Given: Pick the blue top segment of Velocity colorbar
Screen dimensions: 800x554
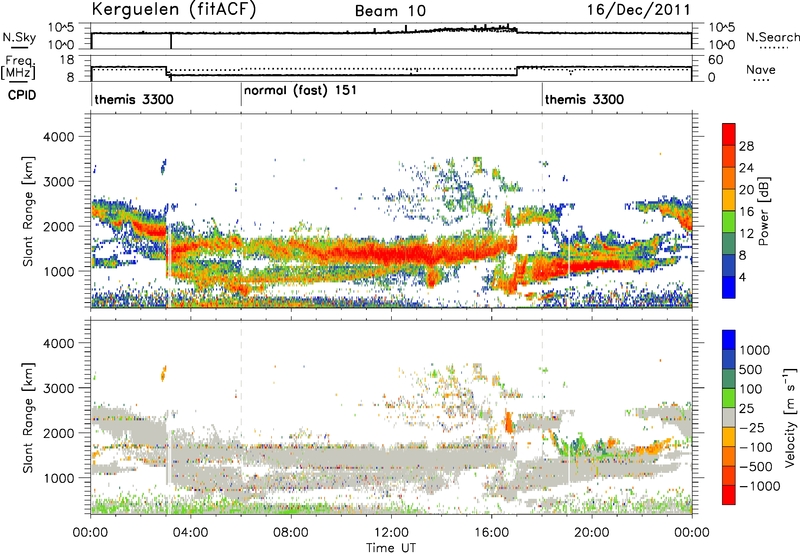Looking at the screenshot, I should [x=729, y=340].
